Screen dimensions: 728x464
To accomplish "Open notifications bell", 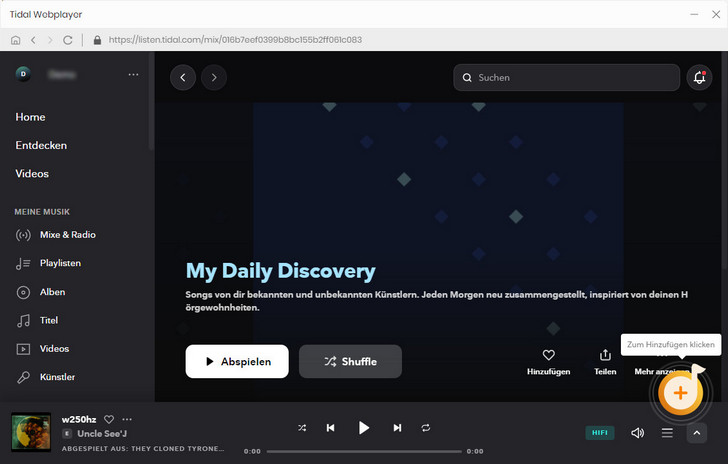I will (699, 78).
